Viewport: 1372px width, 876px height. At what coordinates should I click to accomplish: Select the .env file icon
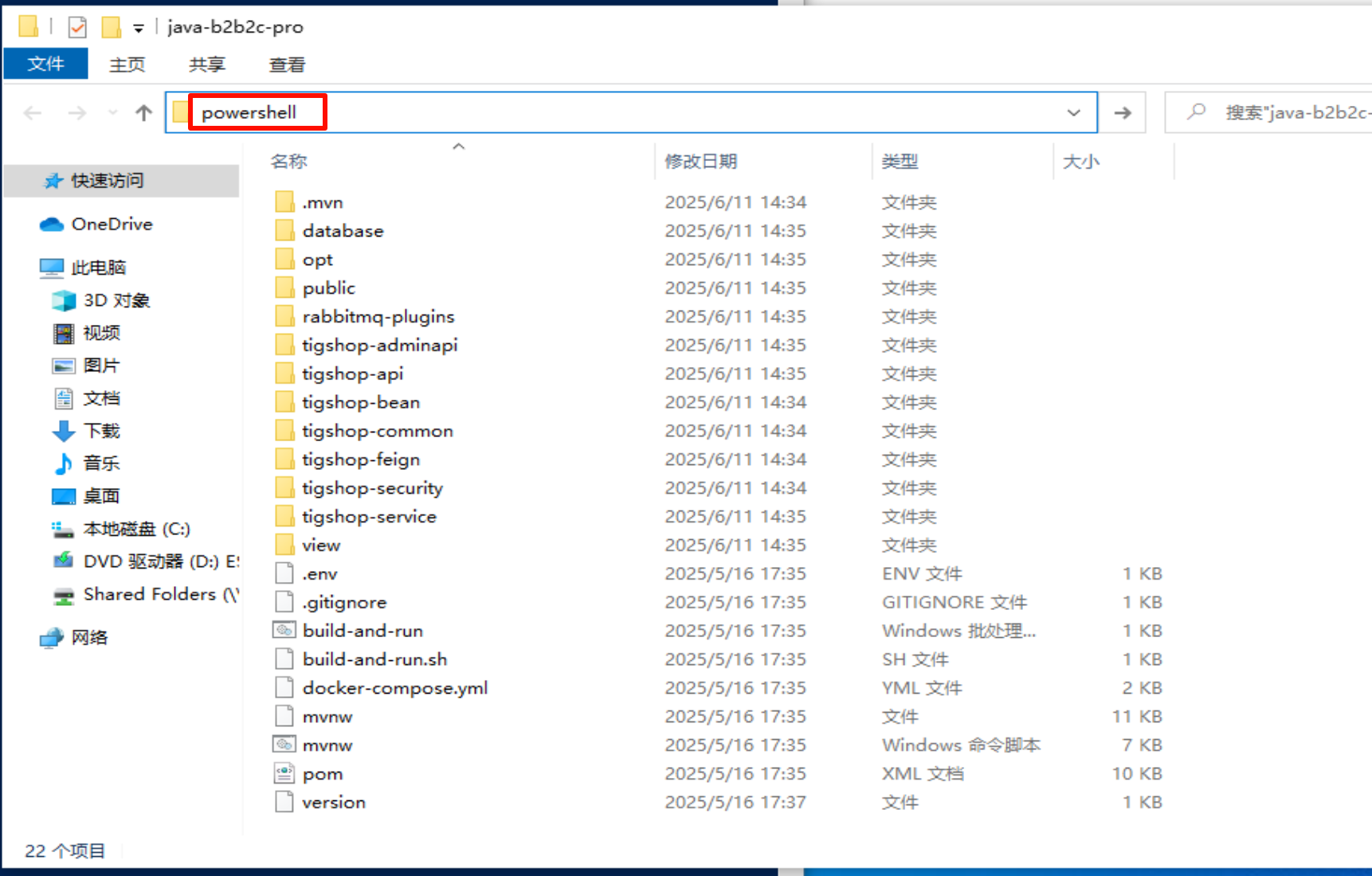pyautogui.click(x=284, y=574)
